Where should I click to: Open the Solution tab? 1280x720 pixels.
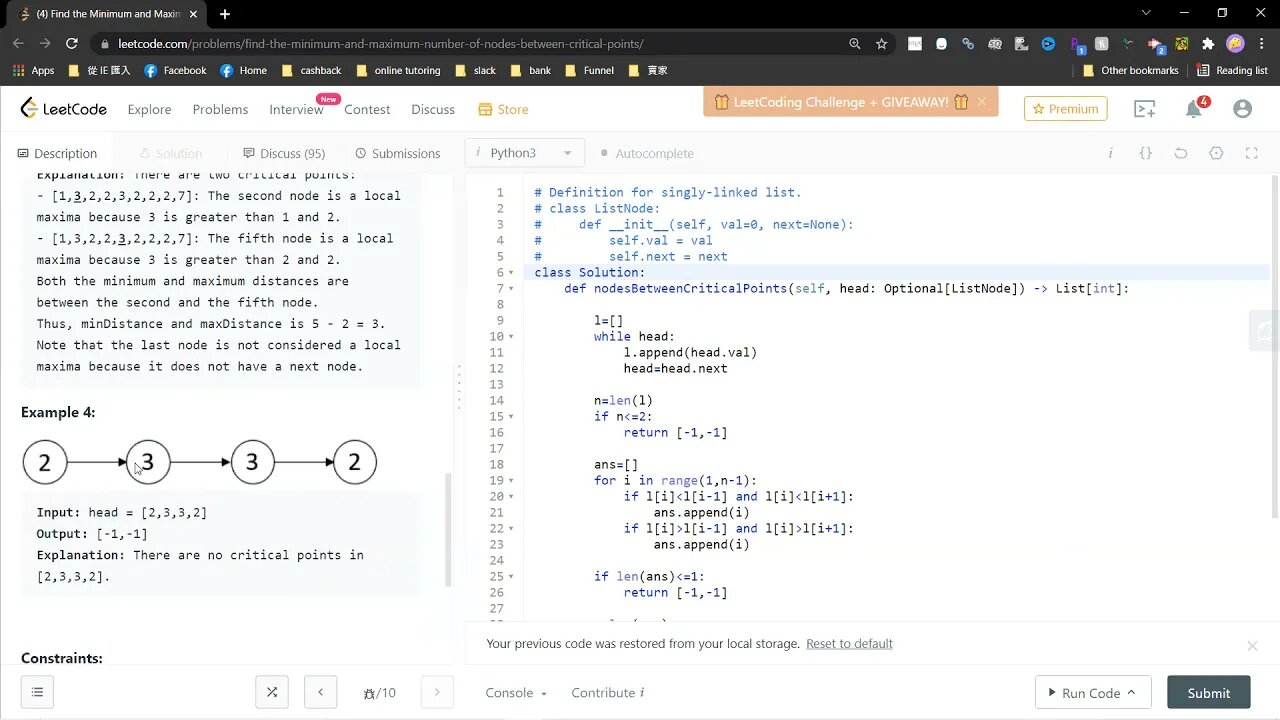[170, 153]
